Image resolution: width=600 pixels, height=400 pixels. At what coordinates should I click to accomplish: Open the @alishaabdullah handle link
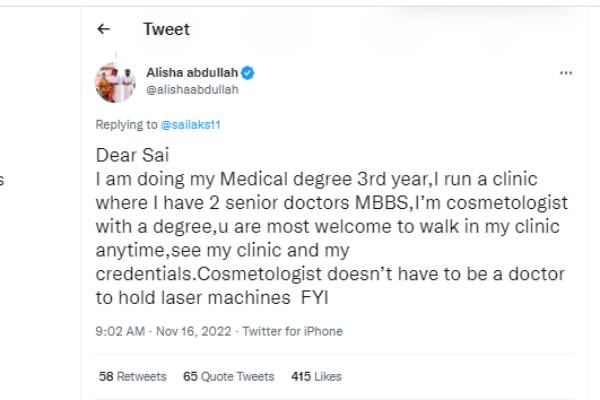192,89
